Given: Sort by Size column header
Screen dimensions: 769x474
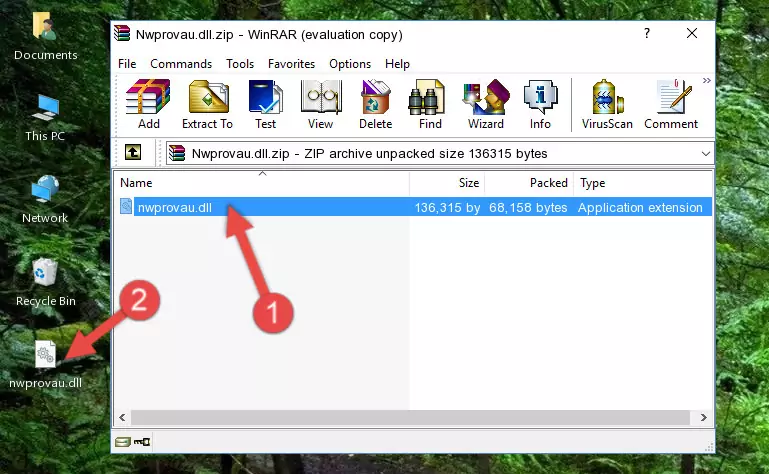Looking at the screenshot, I should (447, 183).
